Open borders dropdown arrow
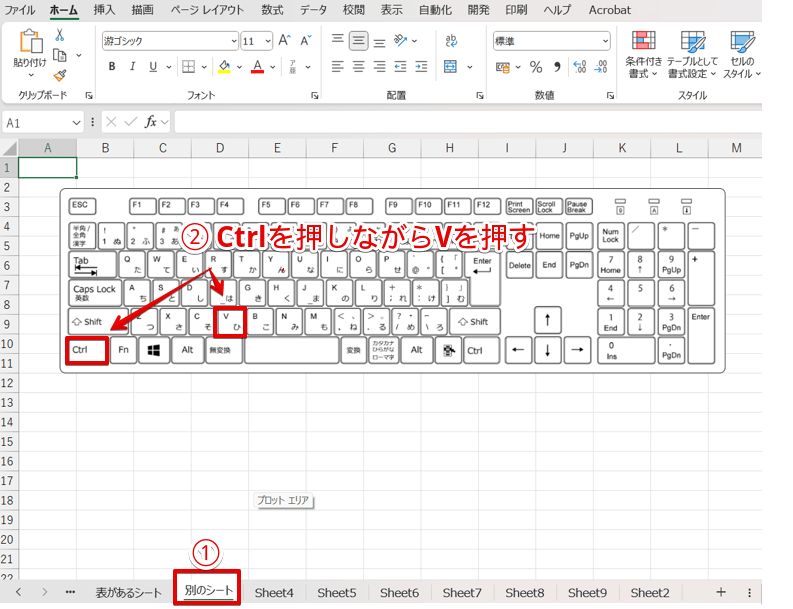793x609 pixels. point(204,67)
